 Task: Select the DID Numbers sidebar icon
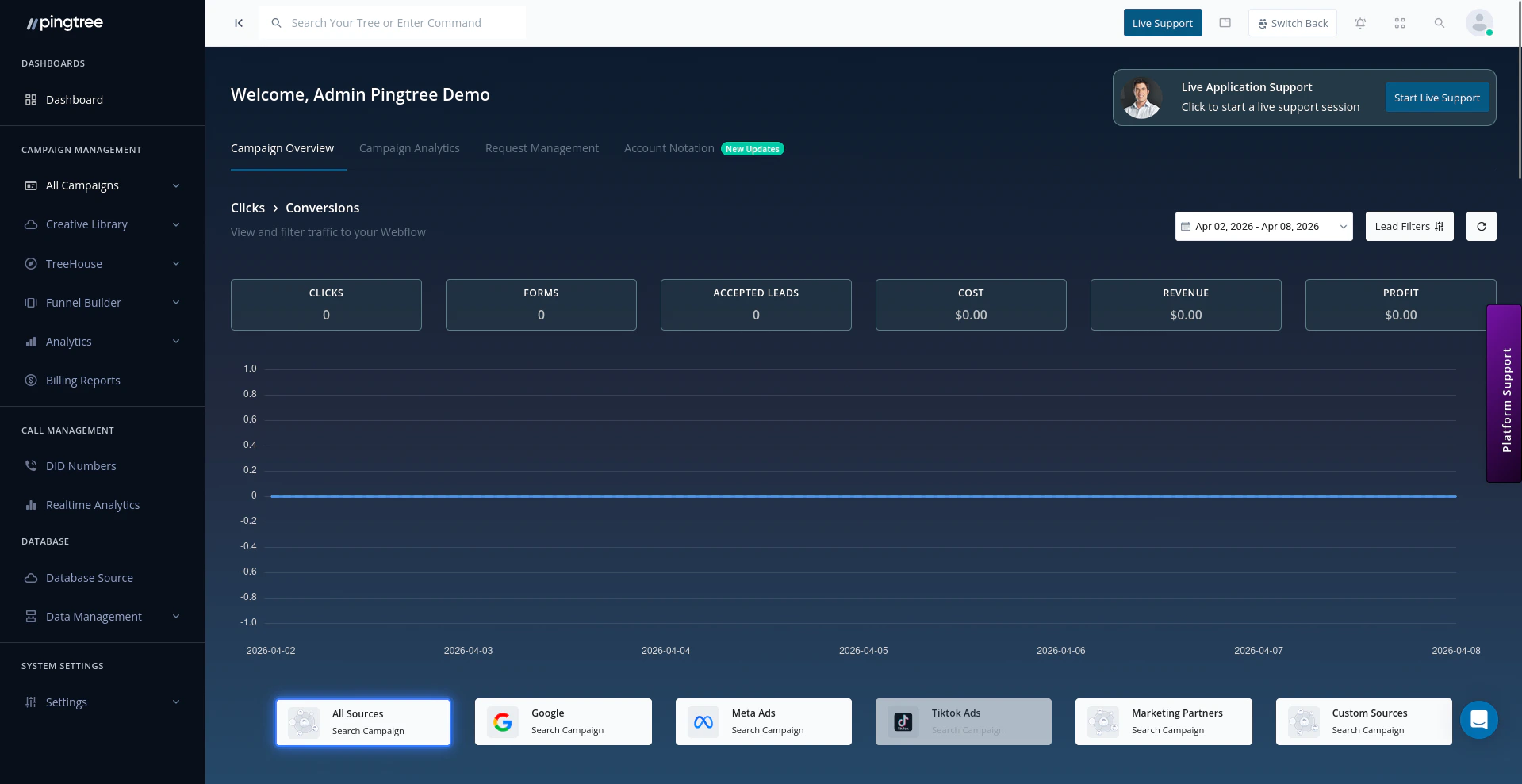click(x=29, y=465)
